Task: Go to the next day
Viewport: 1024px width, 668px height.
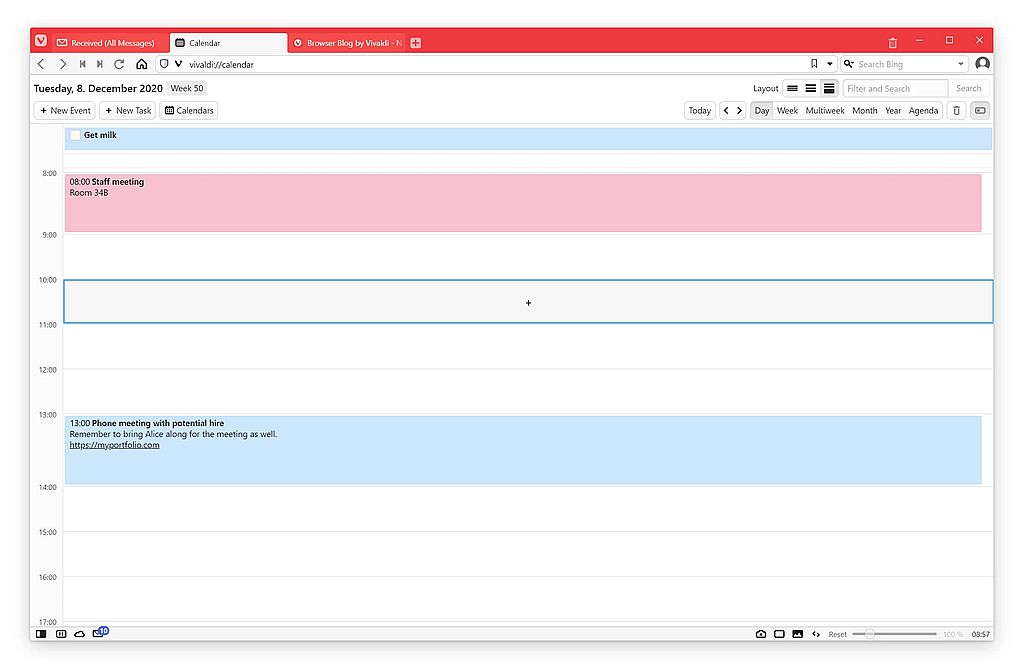Action: click(739, 110)
